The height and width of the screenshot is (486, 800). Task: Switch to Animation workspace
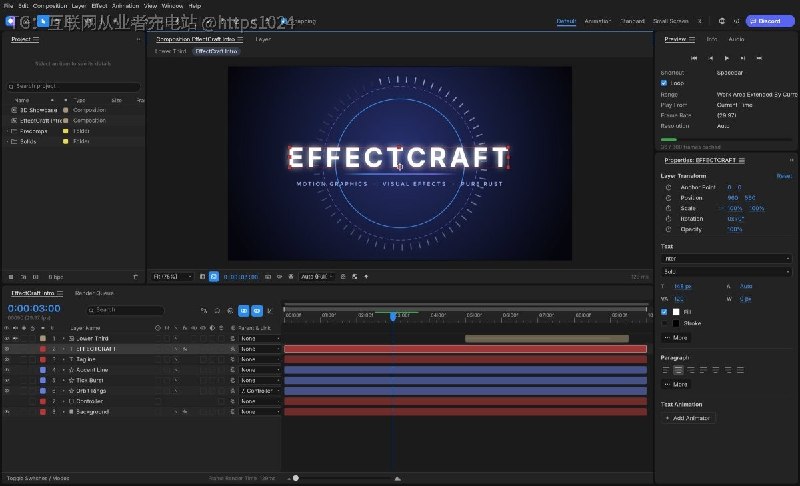(x=598, y=21)
